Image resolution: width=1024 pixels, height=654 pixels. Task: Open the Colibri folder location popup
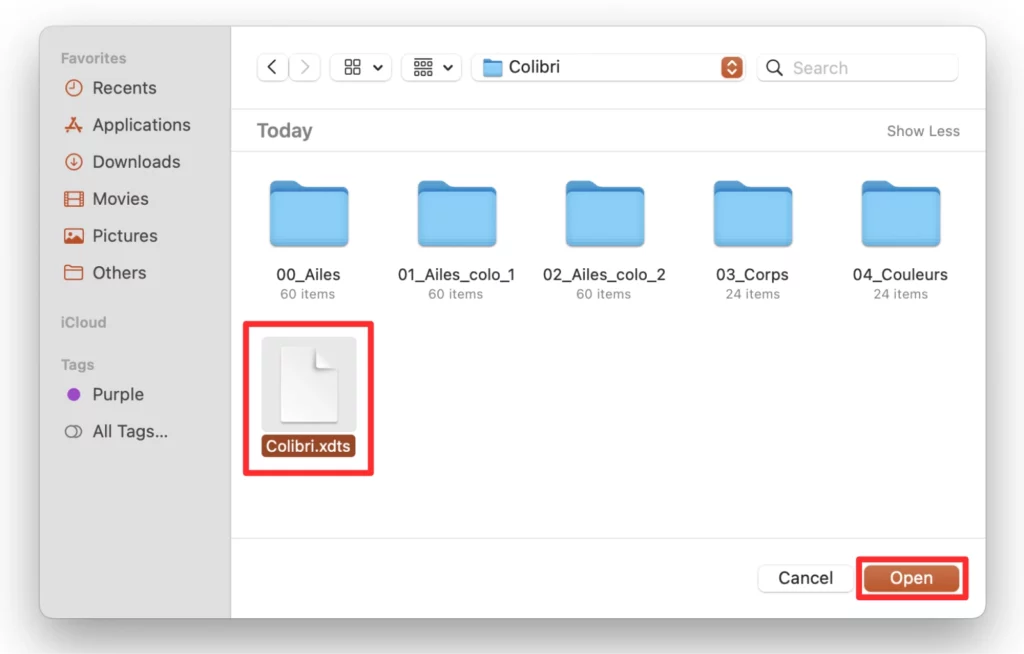click(608, 67)
